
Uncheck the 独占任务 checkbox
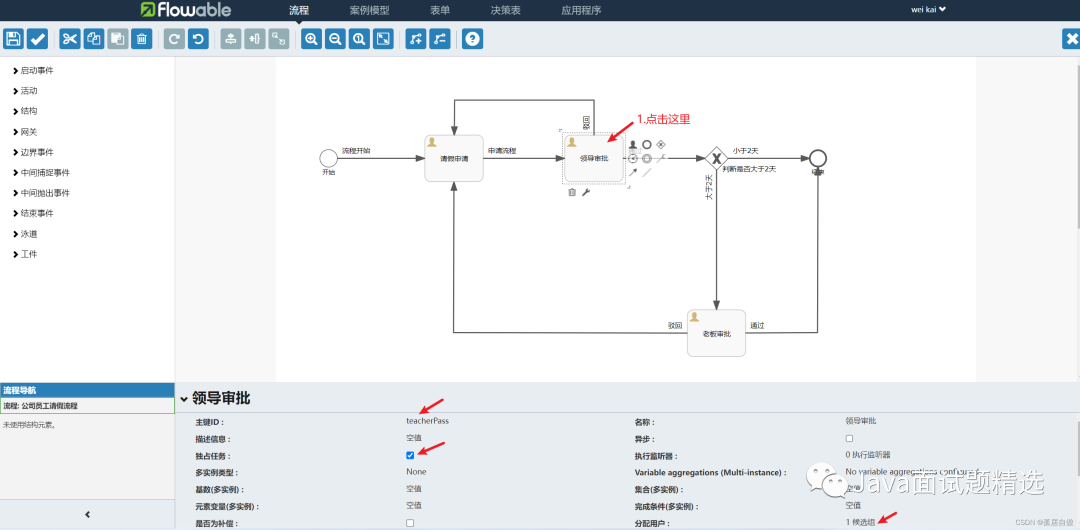(410, 456)
